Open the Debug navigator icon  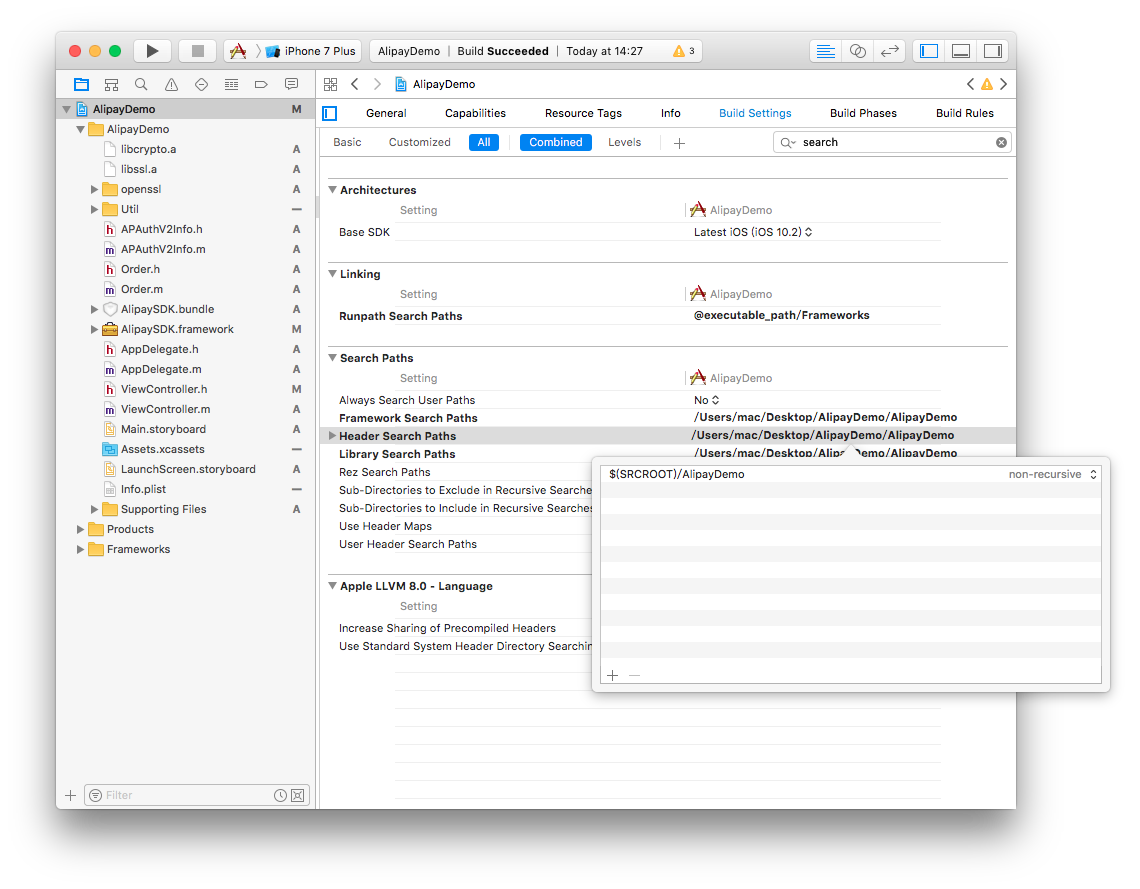231,84
